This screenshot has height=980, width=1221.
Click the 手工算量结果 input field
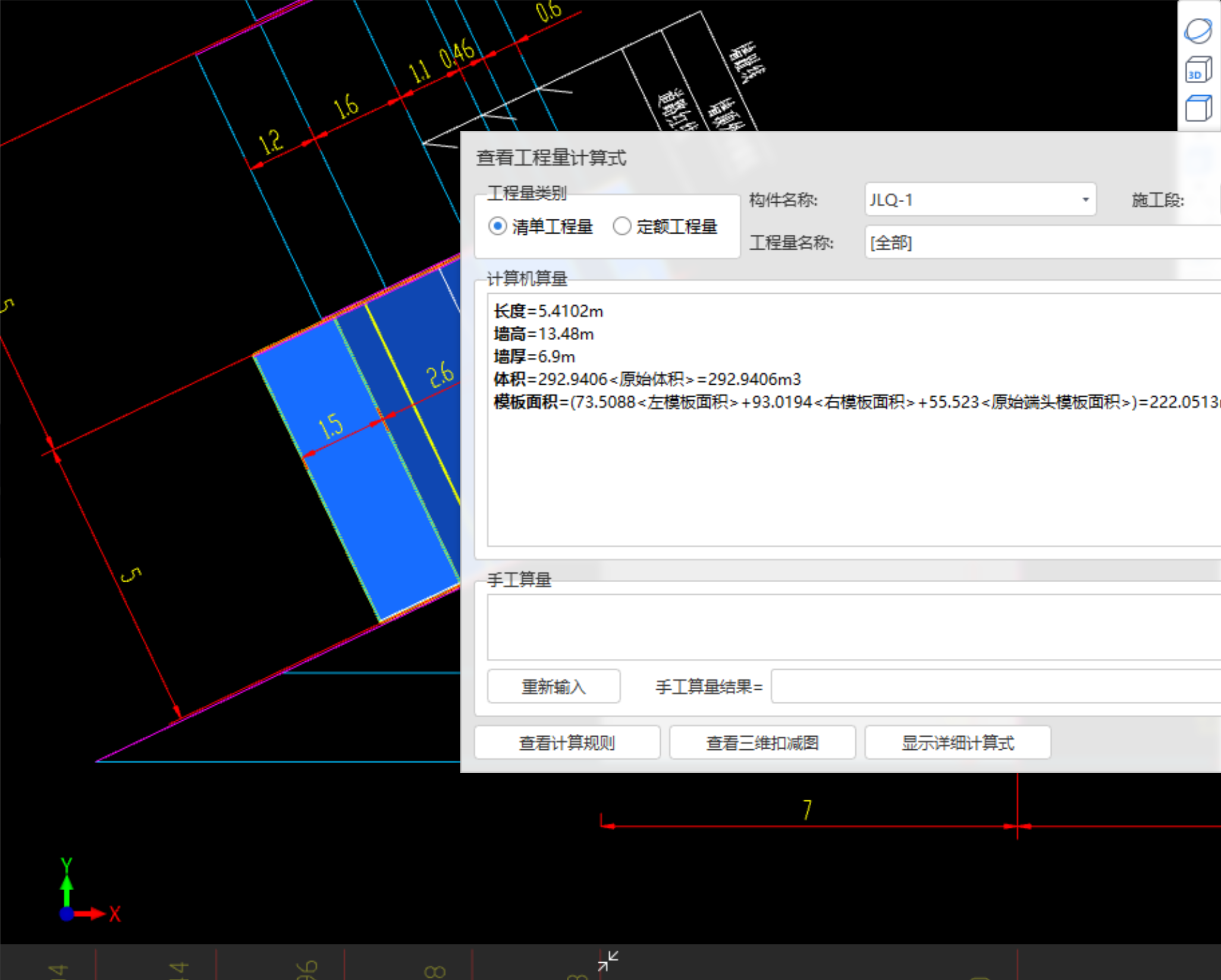click(x=996, y=687)
